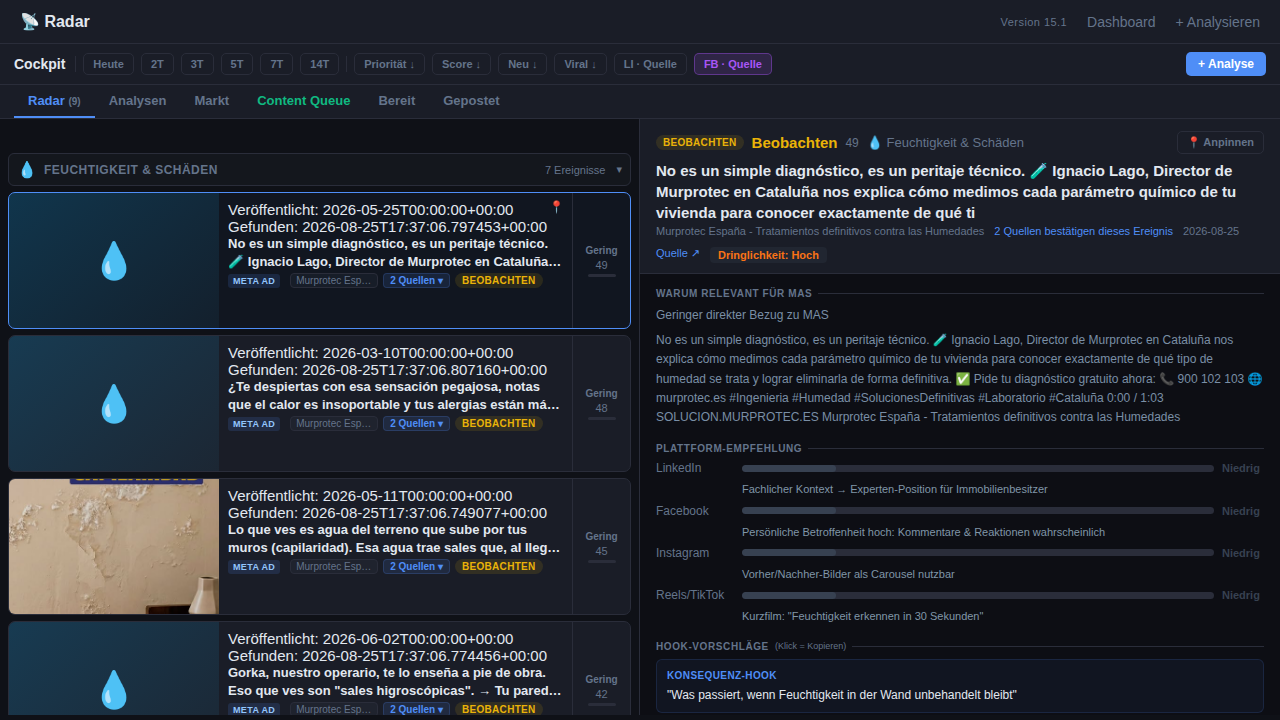Click the 'PLATTFORM-EMPFEHLUNG' heading
Image resolution: width=1280 pixels, height=720 pixels.
click(729, 448)
